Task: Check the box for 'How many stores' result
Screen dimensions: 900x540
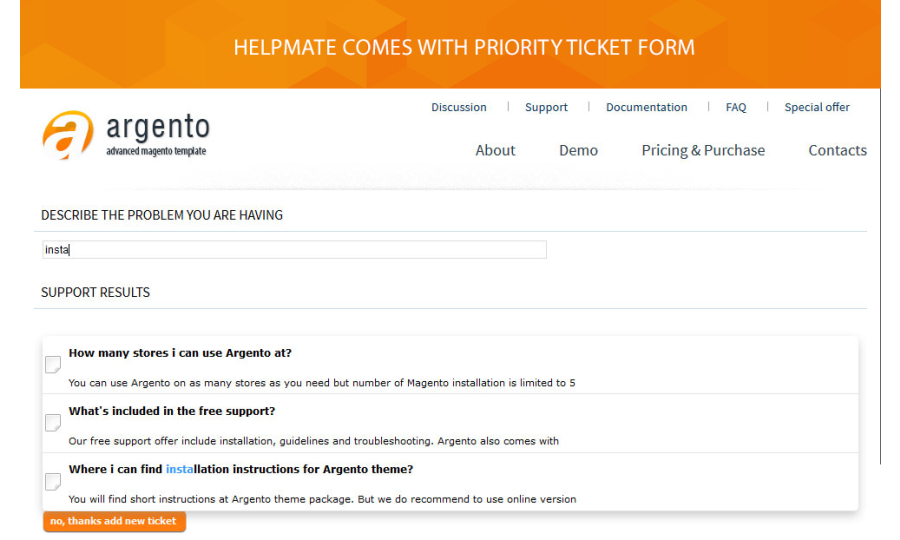Action: click(53, 365)
